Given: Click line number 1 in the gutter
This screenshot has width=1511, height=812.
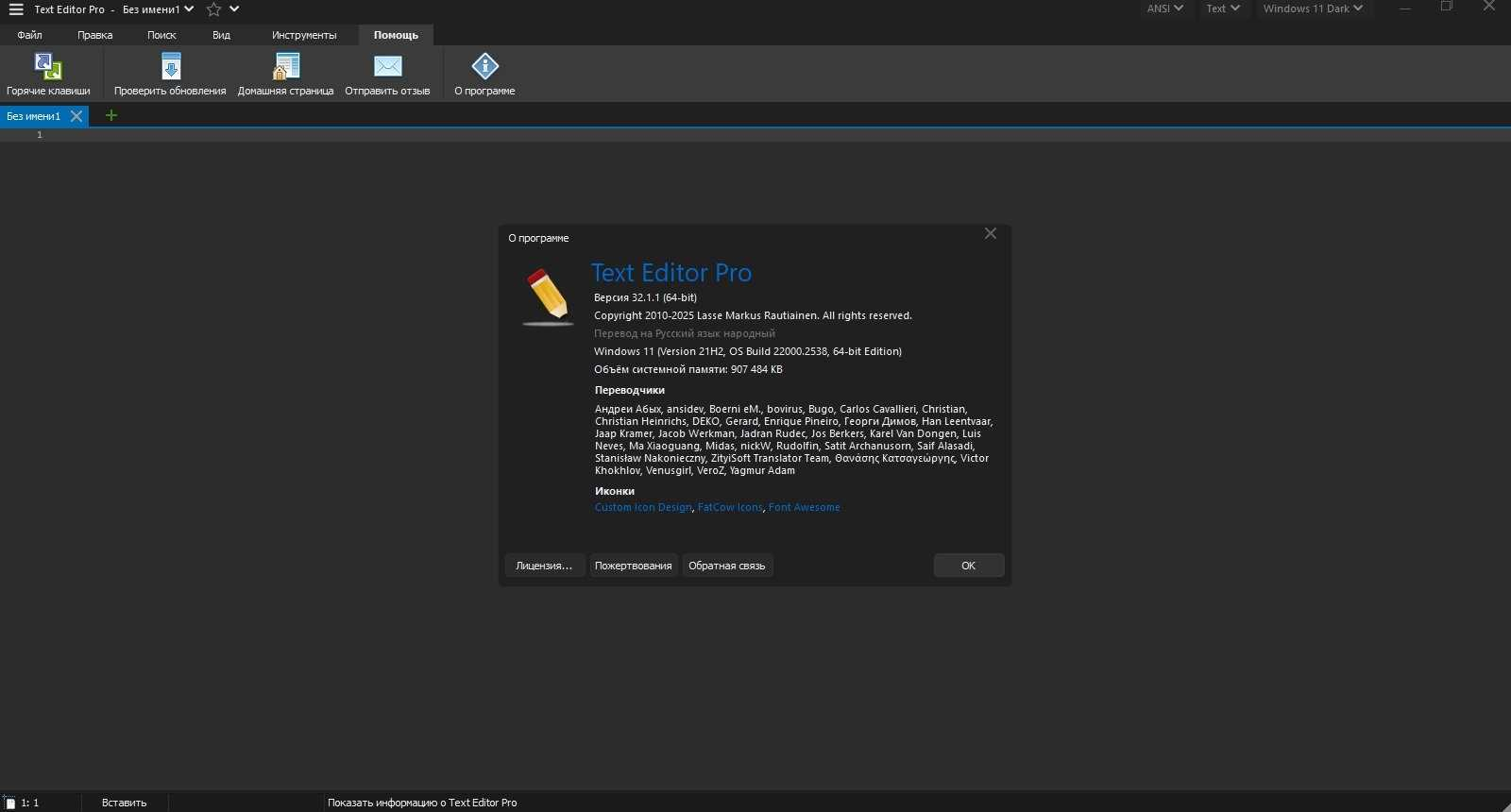Looking at the screenshot, I should coord(40,135).
